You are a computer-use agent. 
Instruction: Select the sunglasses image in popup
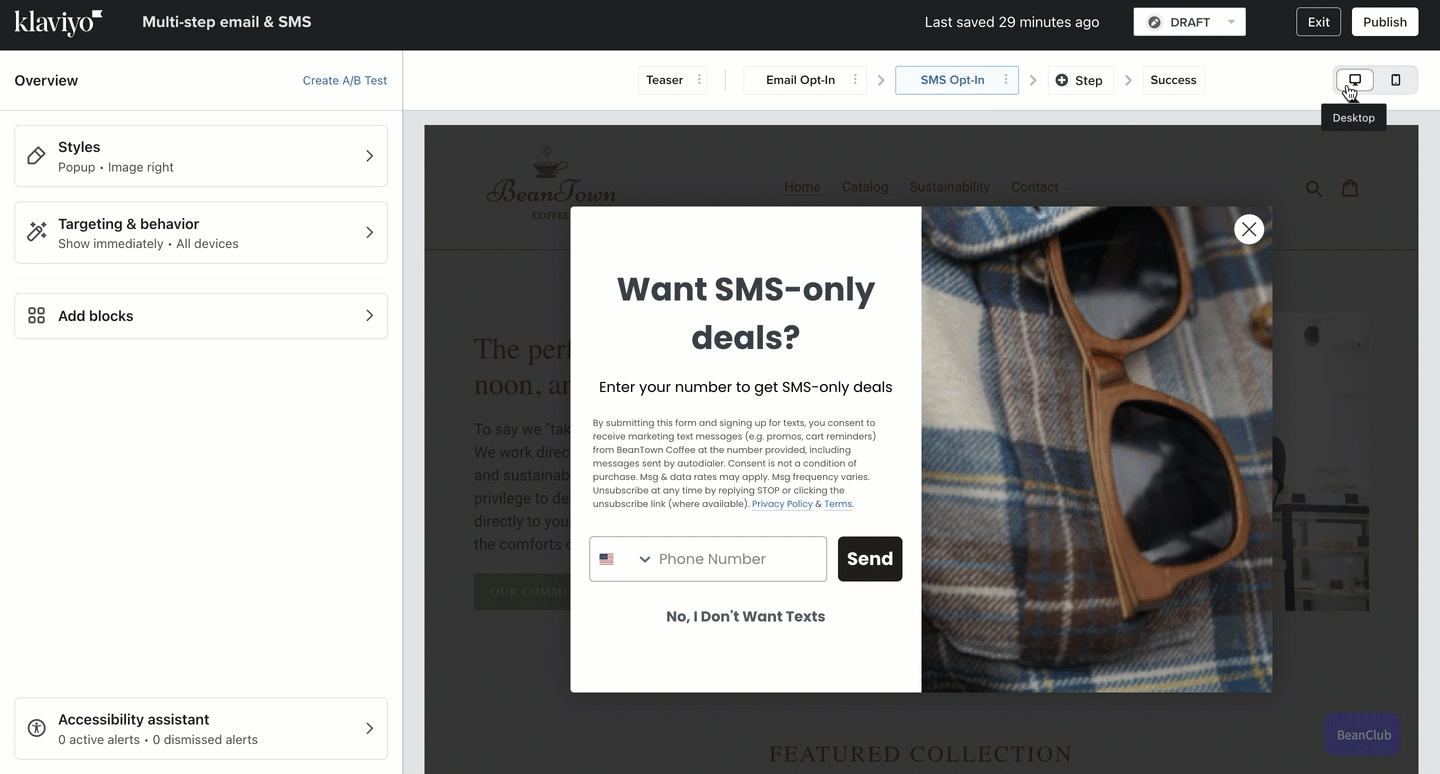pyautogui.click(x=1097, y=449)
